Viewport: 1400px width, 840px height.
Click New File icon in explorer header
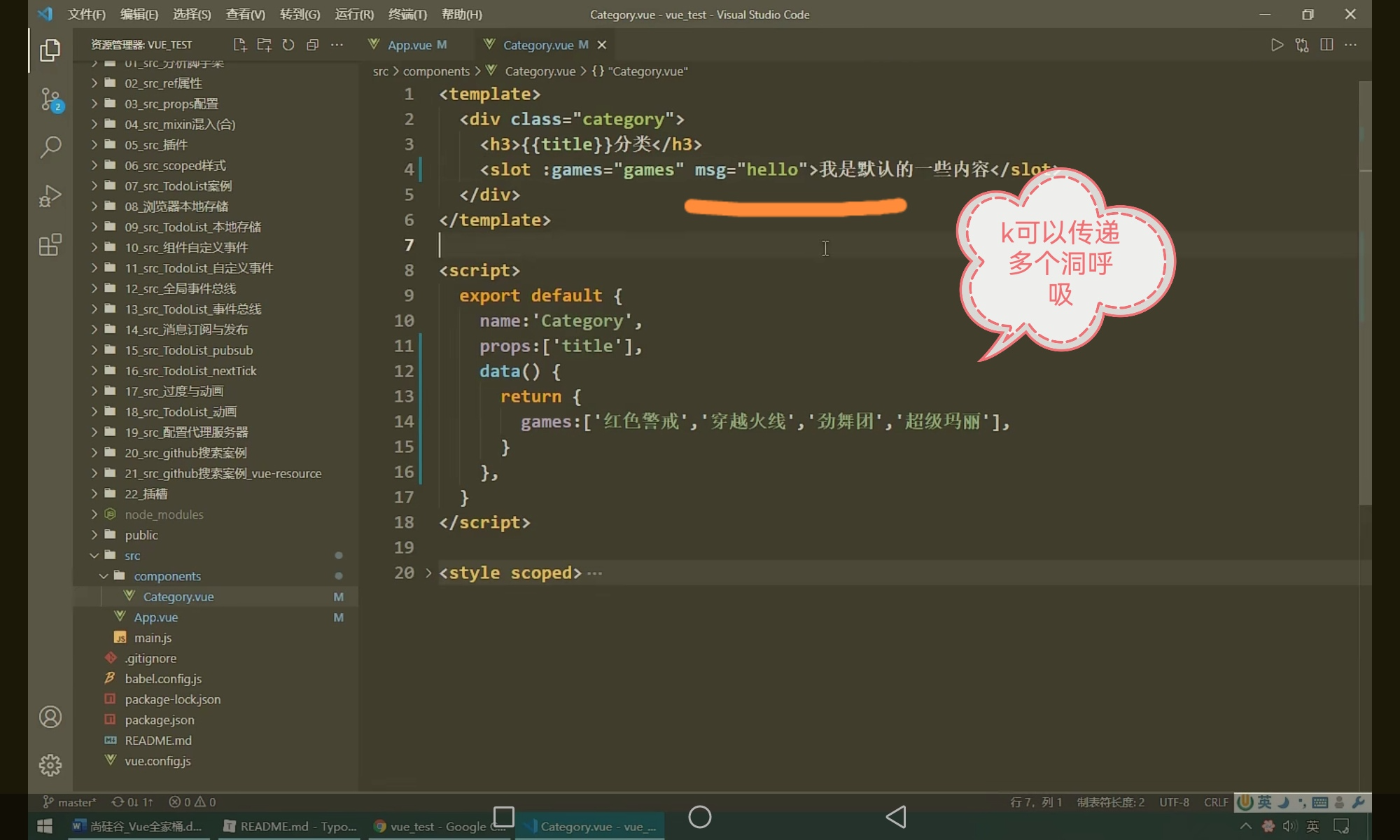coord(239,45)
